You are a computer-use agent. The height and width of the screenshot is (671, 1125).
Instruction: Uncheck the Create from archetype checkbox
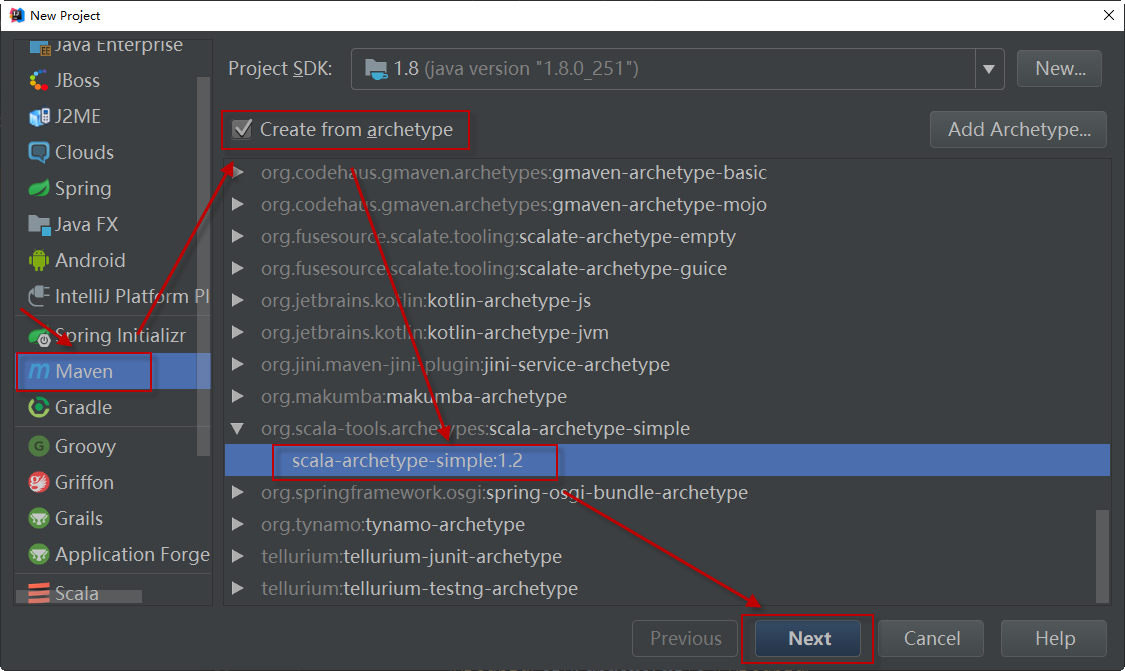point(241,129)
